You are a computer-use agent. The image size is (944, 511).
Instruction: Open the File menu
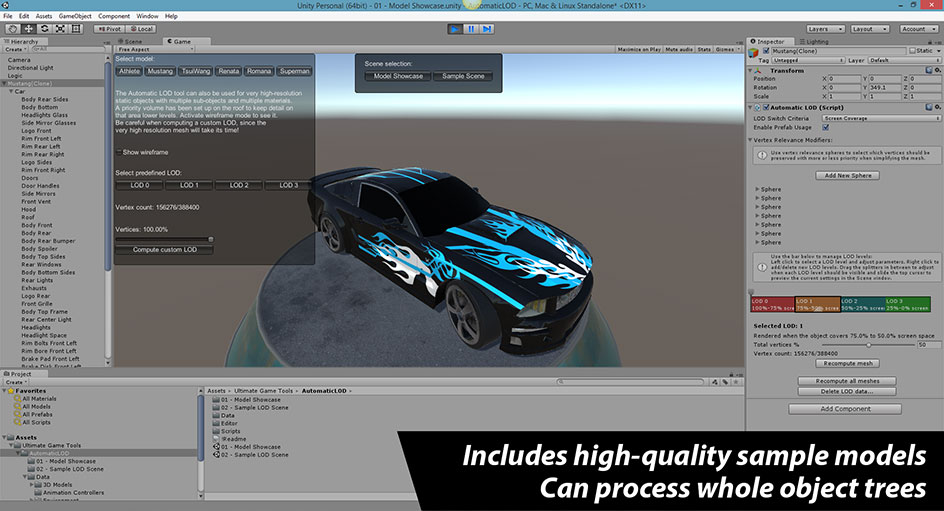[x=8, y=16]
